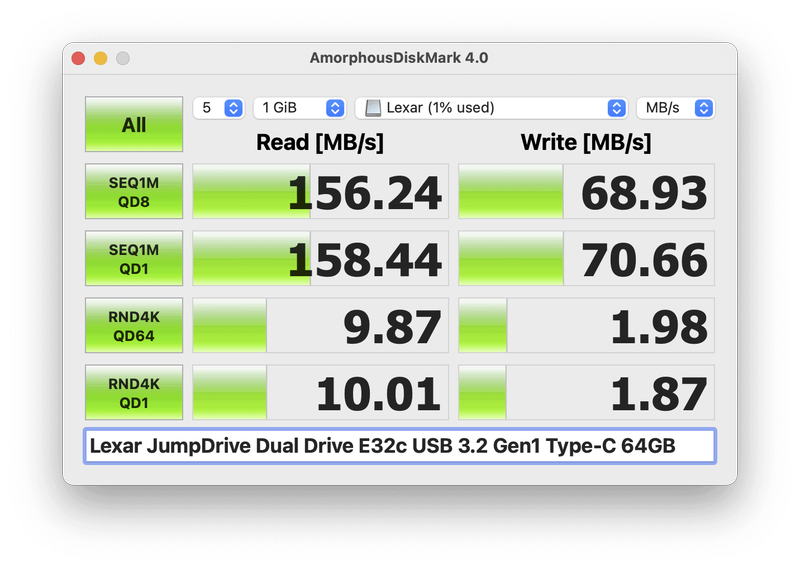Select the 70.66 sequential write result
Screen dimensions: 800x568
click(x=586, y=258)
